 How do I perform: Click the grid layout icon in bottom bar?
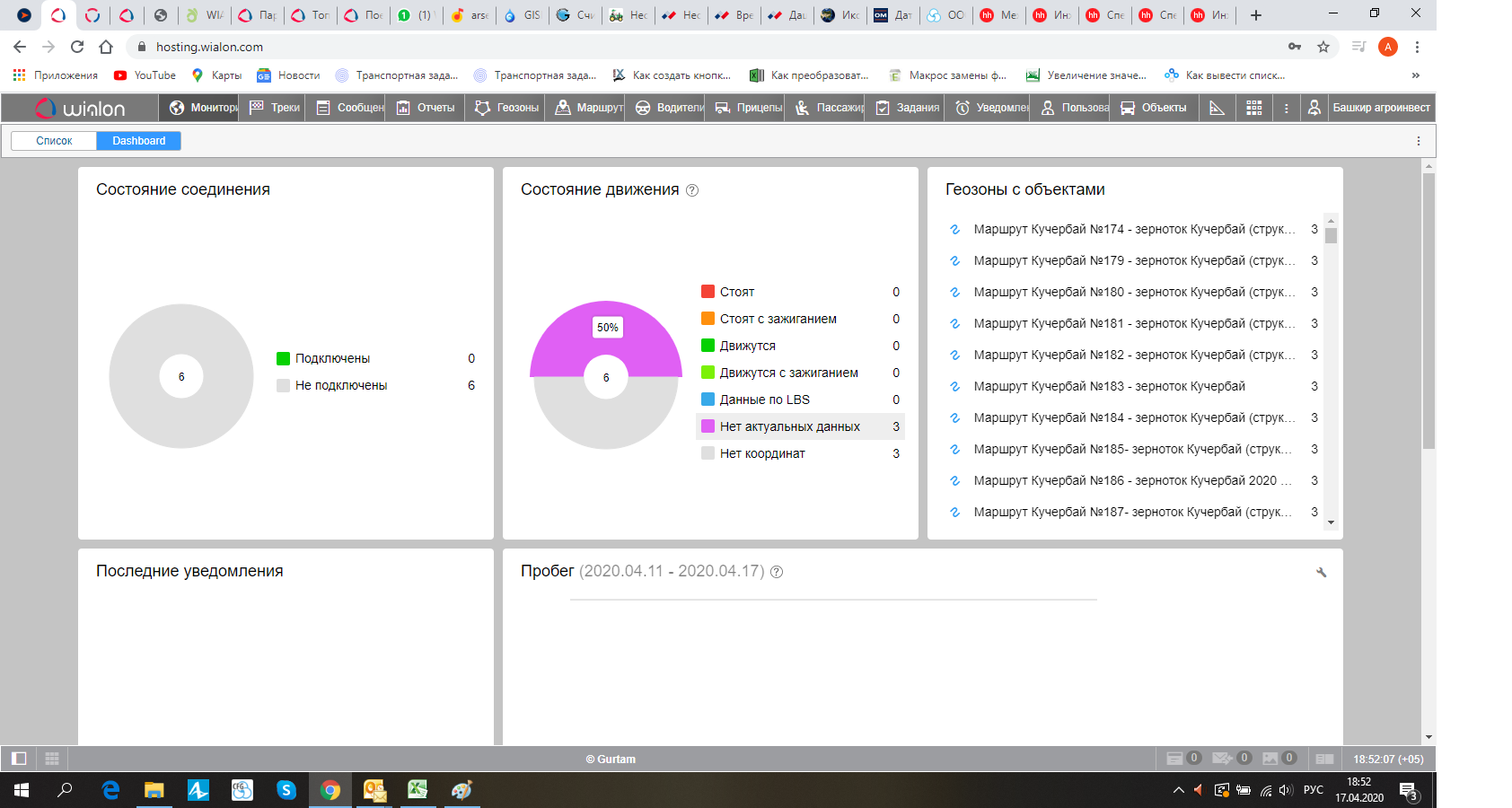tap(52, 759)
